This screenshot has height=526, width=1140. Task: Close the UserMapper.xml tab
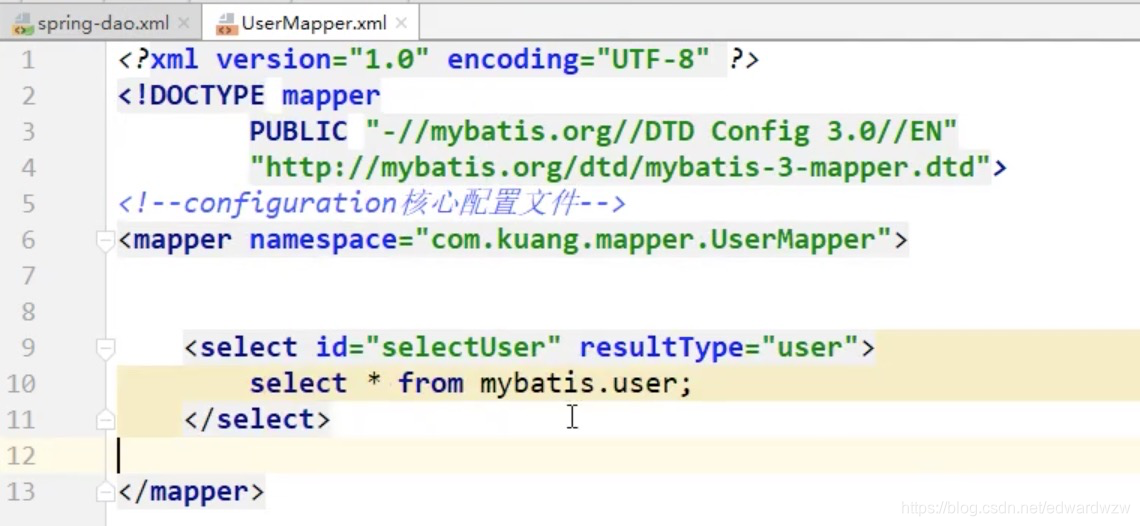401,23
